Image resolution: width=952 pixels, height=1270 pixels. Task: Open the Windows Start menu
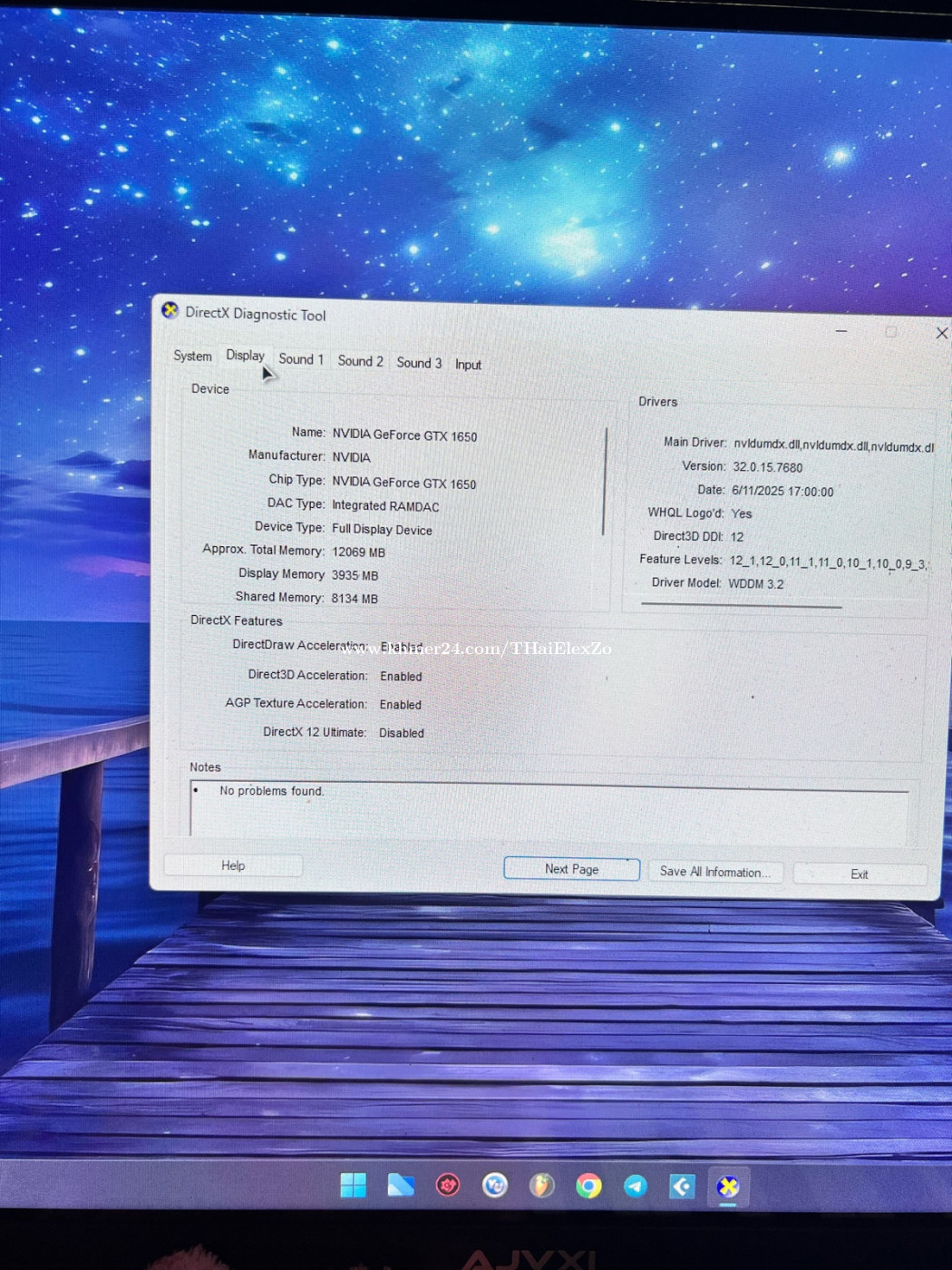pyautogui.click(x=354, y=1185)
